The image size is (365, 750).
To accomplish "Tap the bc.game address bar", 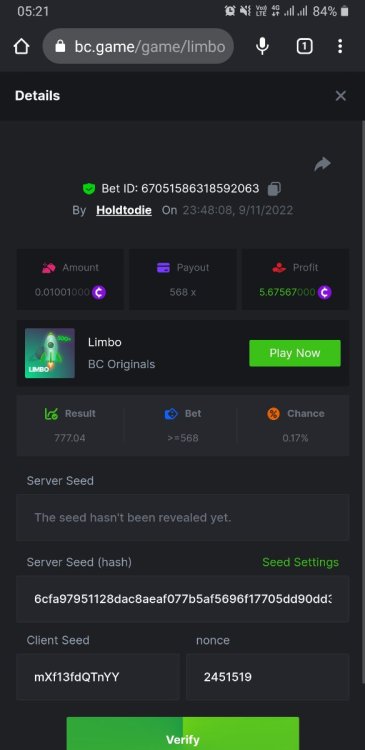I will (x=138, y=46).
